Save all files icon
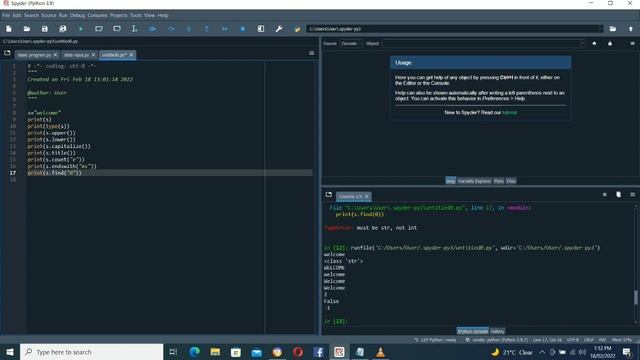 (62, 29)
